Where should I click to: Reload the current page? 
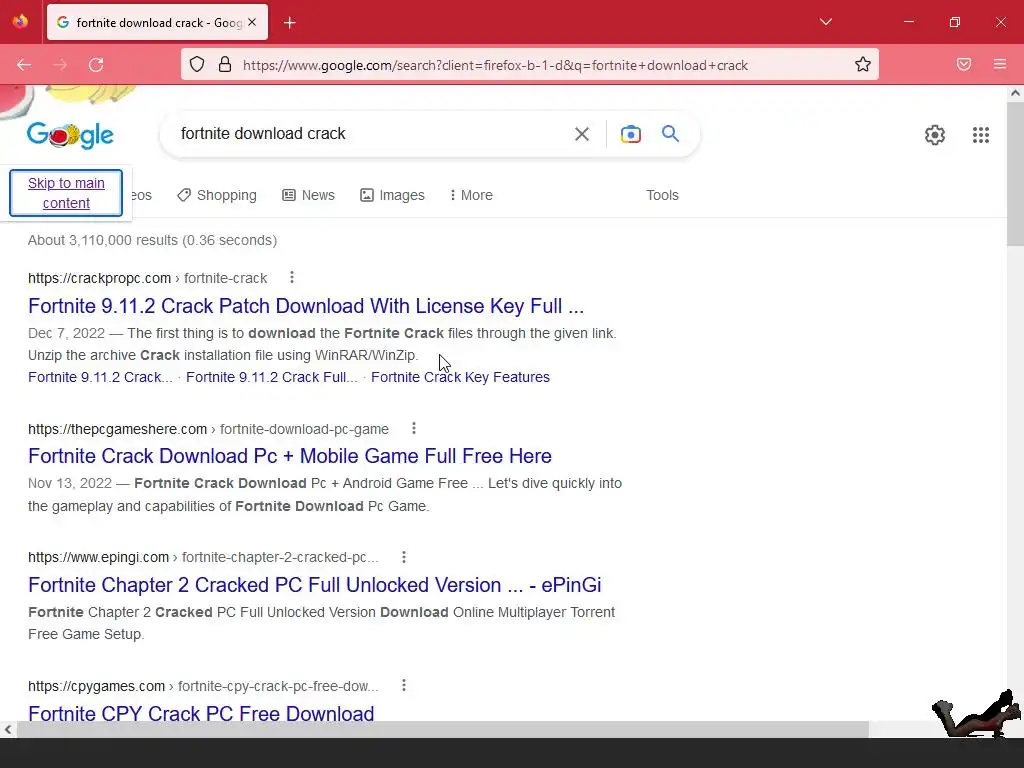click(96, 65)
